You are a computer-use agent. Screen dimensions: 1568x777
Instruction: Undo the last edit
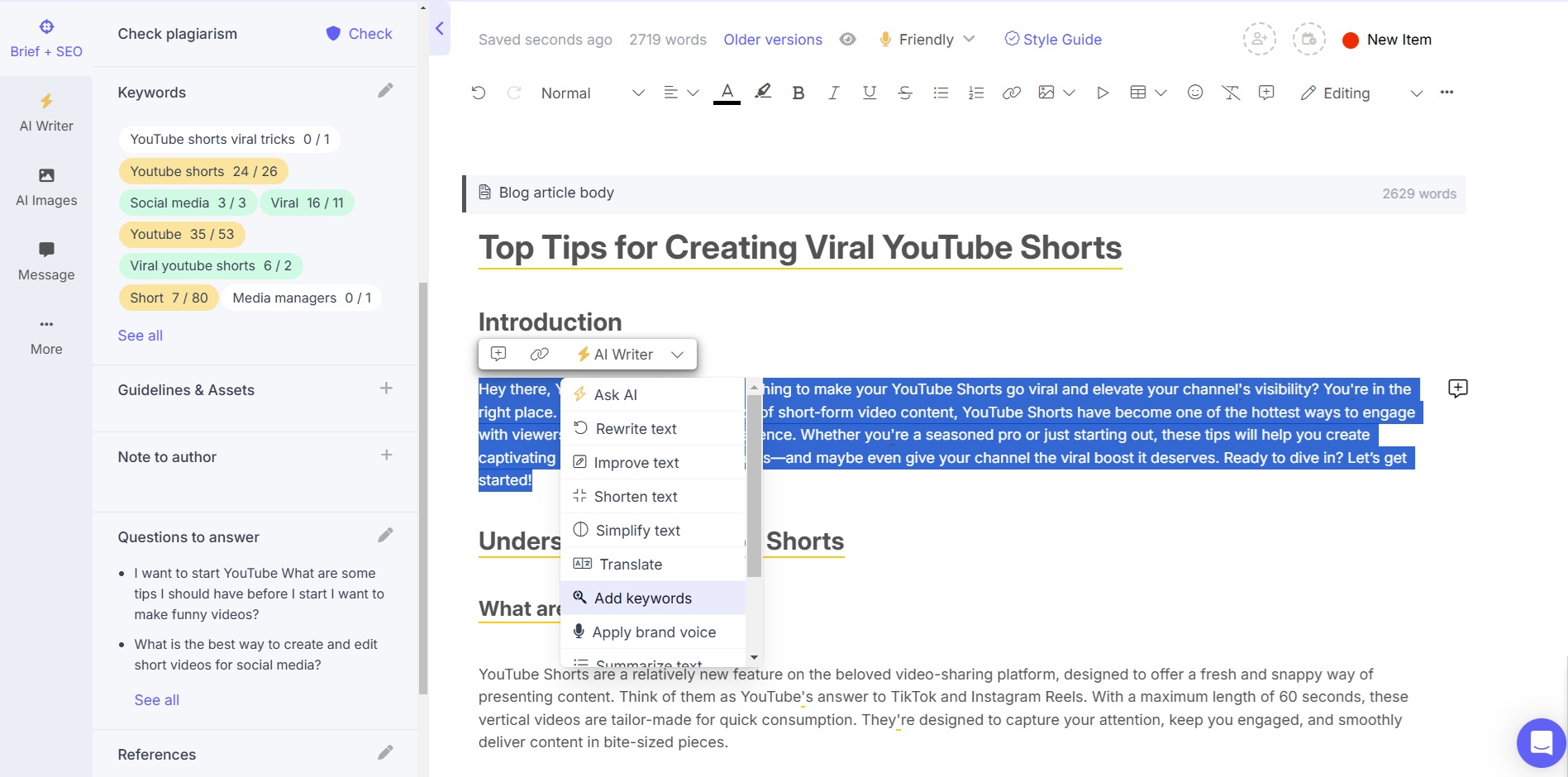click(x=479, y=93)
